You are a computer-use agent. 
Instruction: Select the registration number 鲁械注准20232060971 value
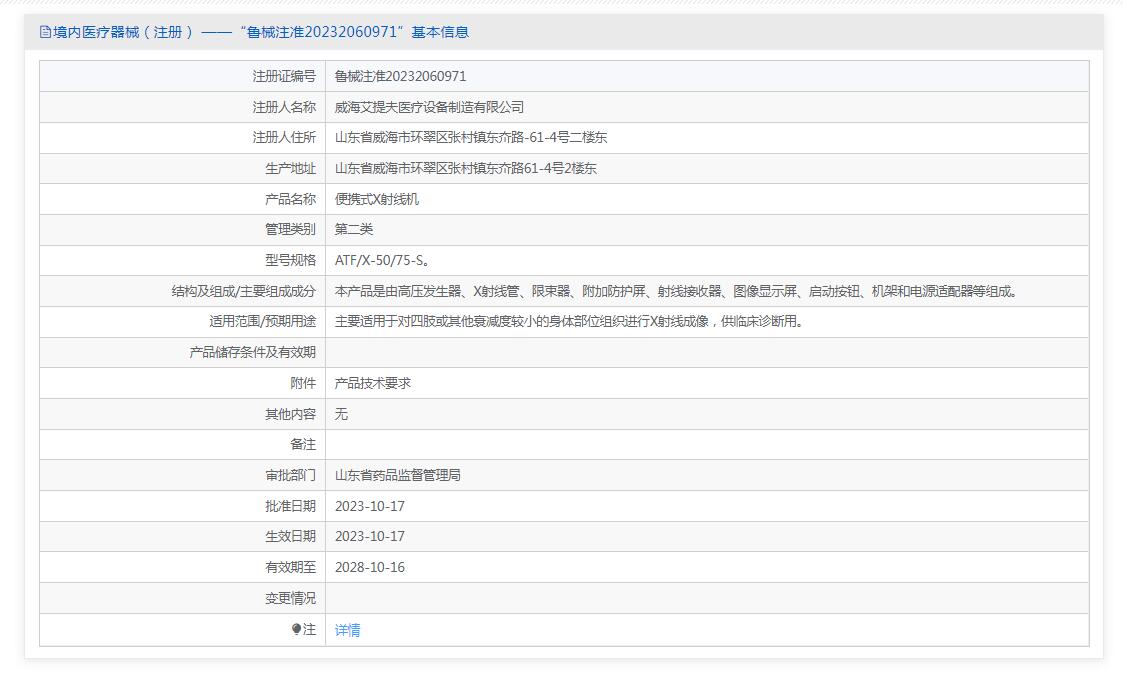point(400,77)
